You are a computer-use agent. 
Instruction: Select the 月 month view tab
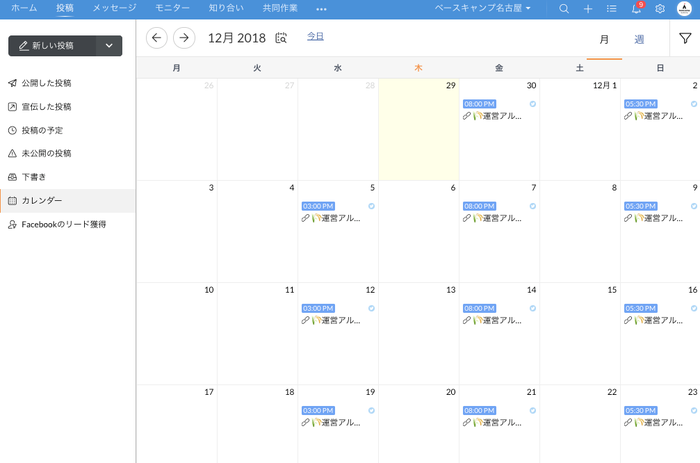(604, 39)
